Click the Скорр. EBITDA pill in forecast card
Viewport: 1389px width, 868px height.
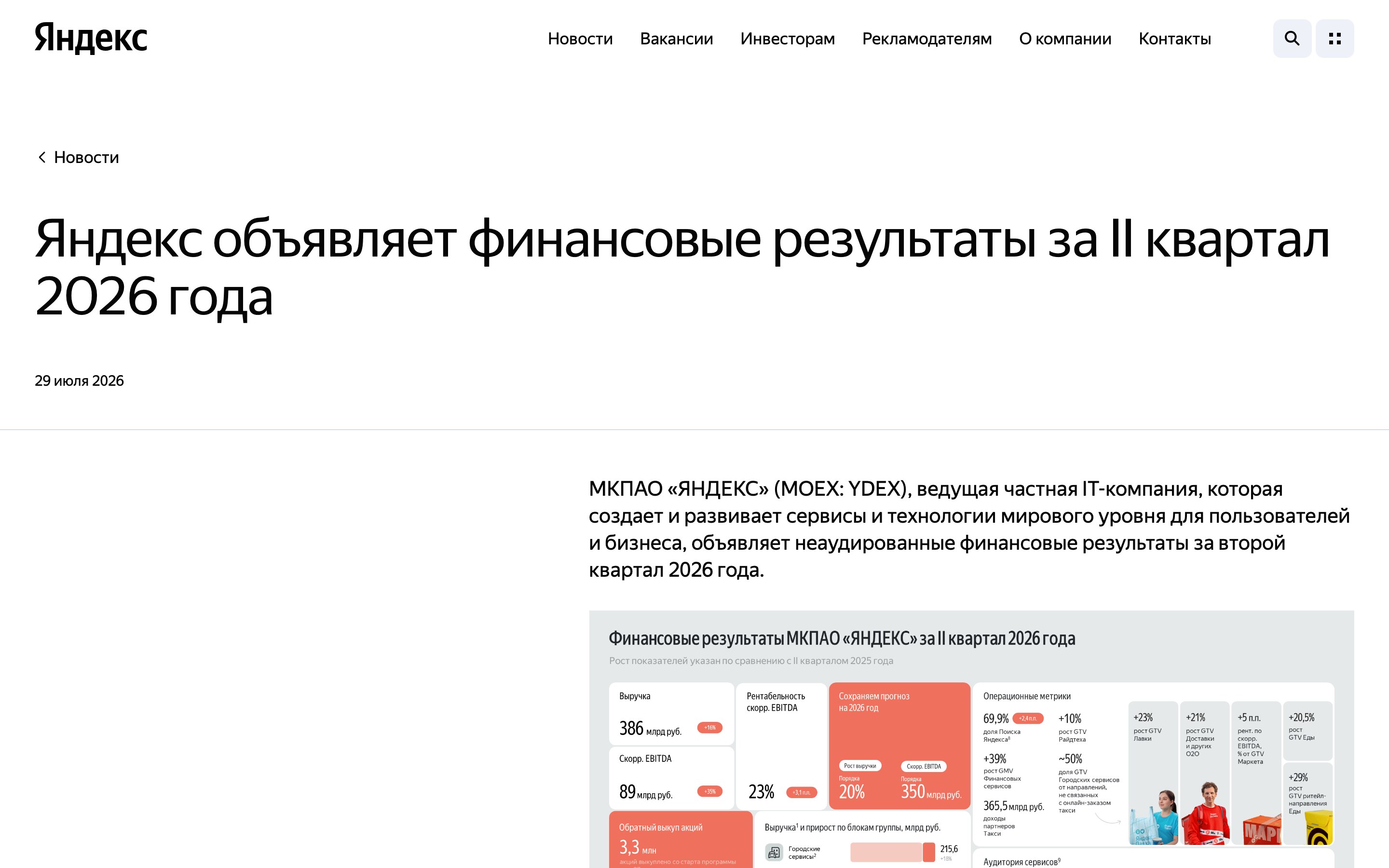pyautogui.click(x=924, y=766)
